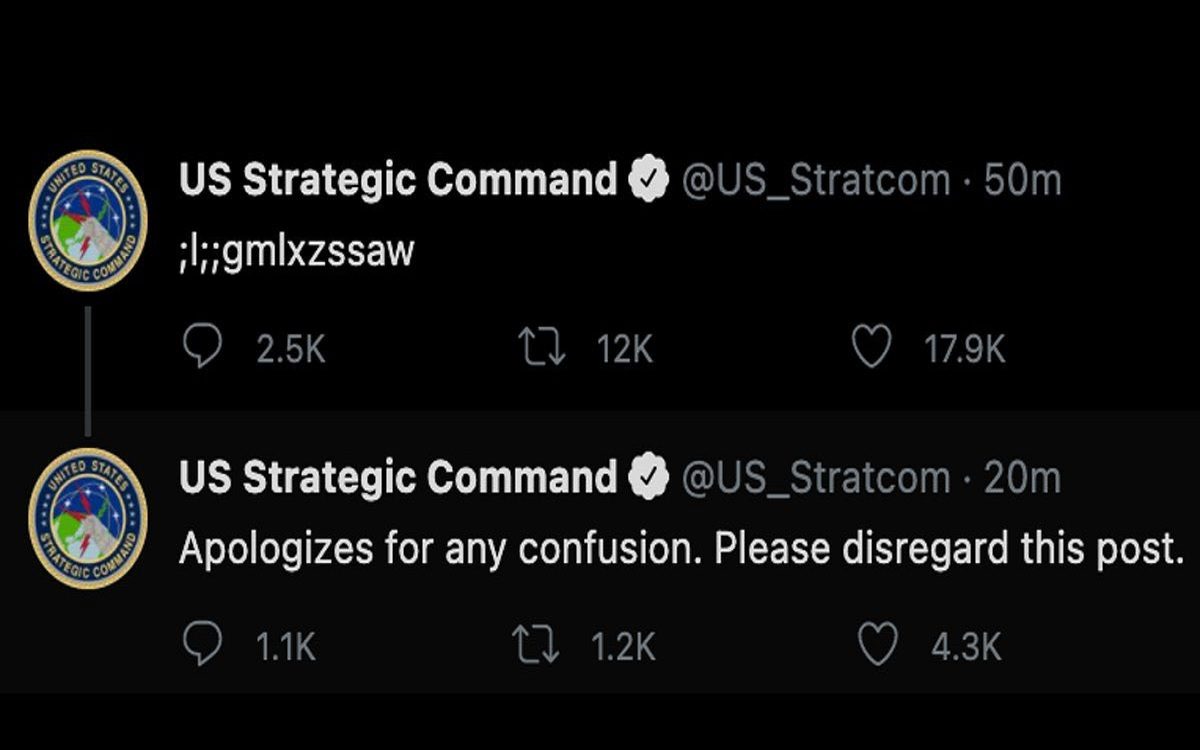Screen dimensions: 1200x750
Task: Click the @US_Stratcom handle in first tweet
Action: pos(815,180)
